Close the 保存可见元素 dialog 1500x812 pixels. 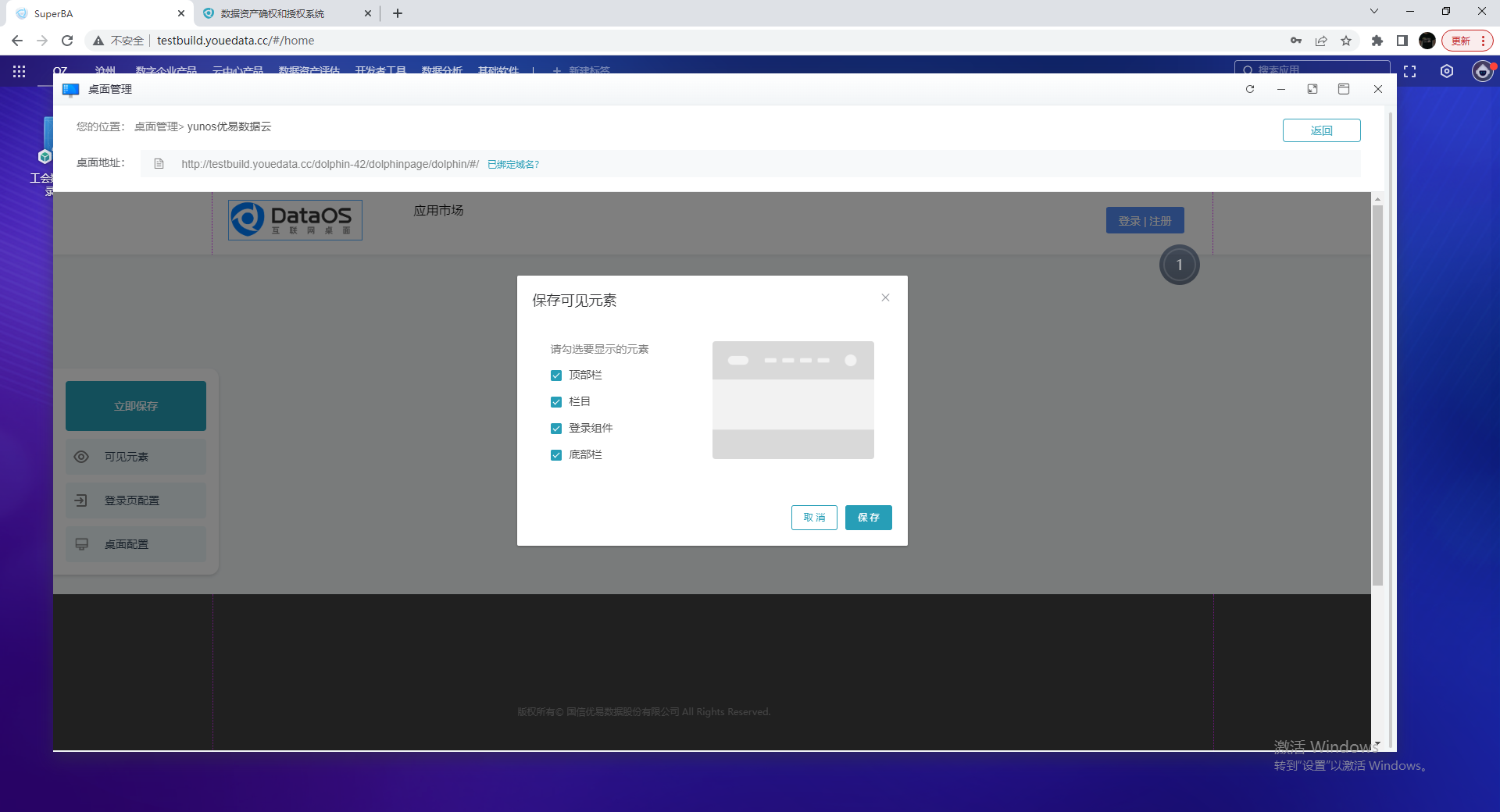point(885,297)
